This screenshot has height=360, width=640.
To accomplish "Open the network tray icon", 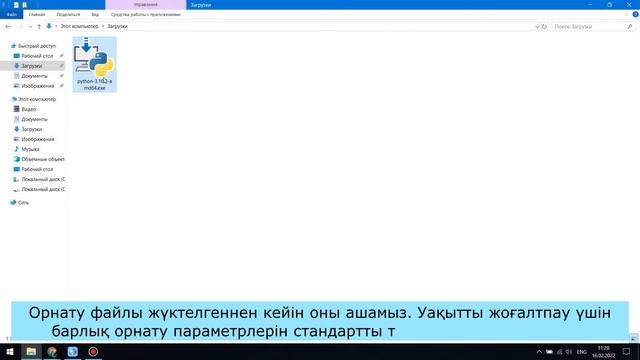I will coord(559,352).
